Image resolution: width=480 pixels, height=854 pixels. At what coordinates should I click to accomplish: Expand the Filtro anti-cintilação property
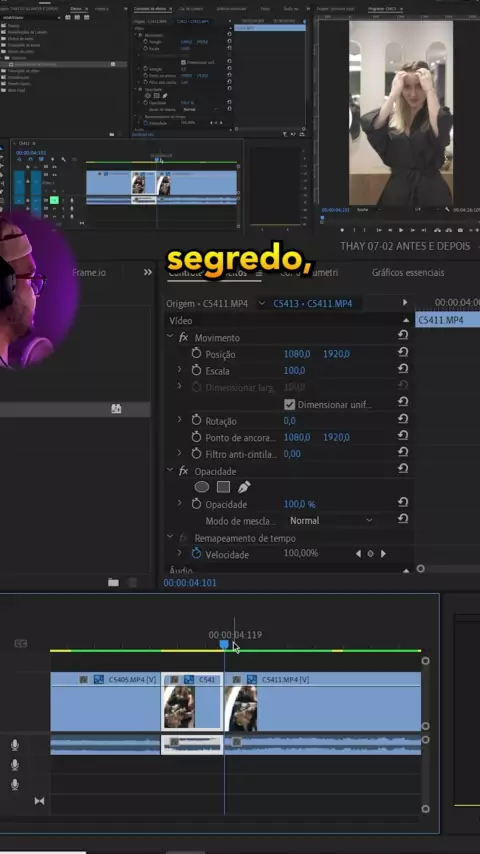coord(179,453)
